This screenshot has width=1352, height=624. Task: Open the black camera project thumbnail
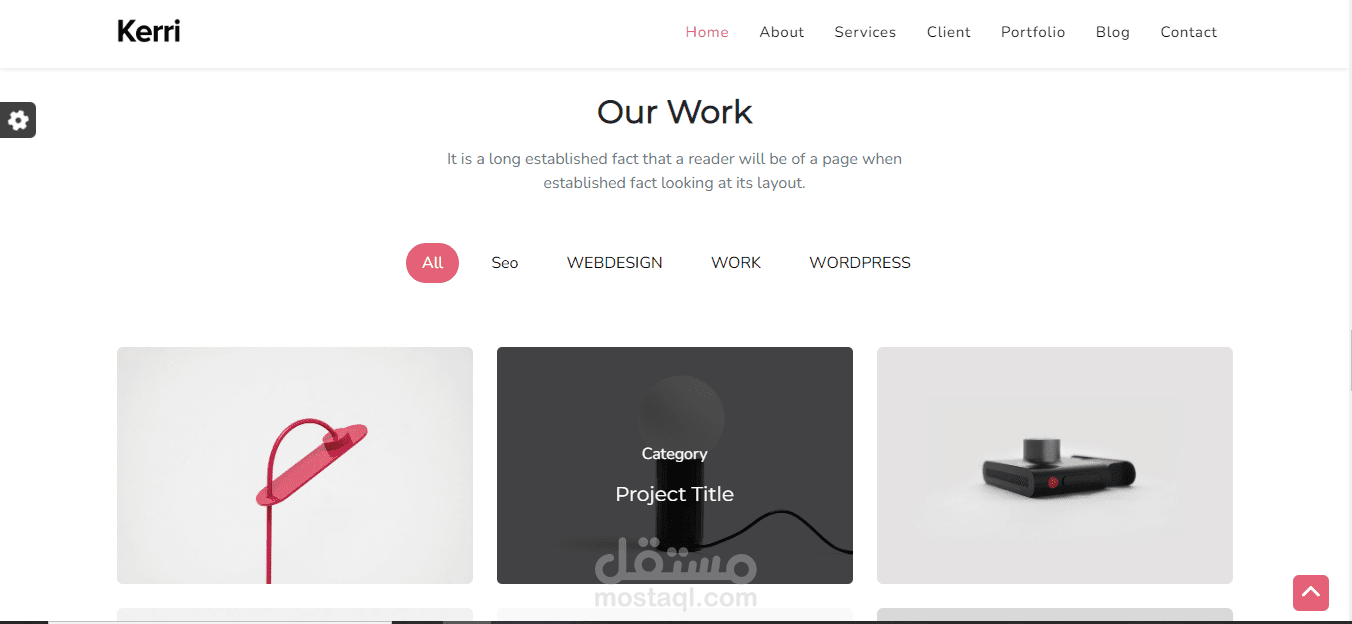tap(1055, 465)
